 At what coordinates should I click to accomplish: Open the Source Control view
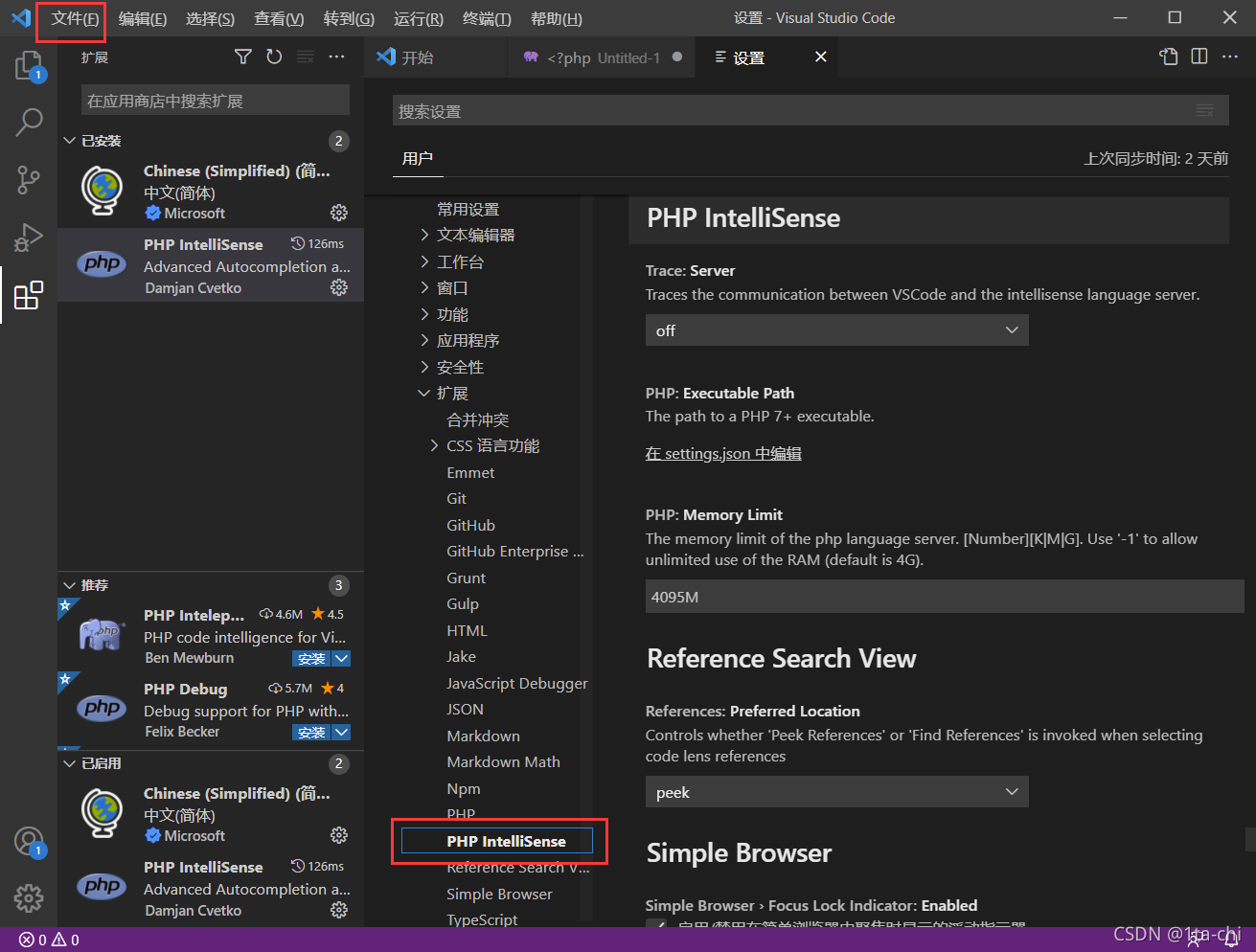[29, 179]
